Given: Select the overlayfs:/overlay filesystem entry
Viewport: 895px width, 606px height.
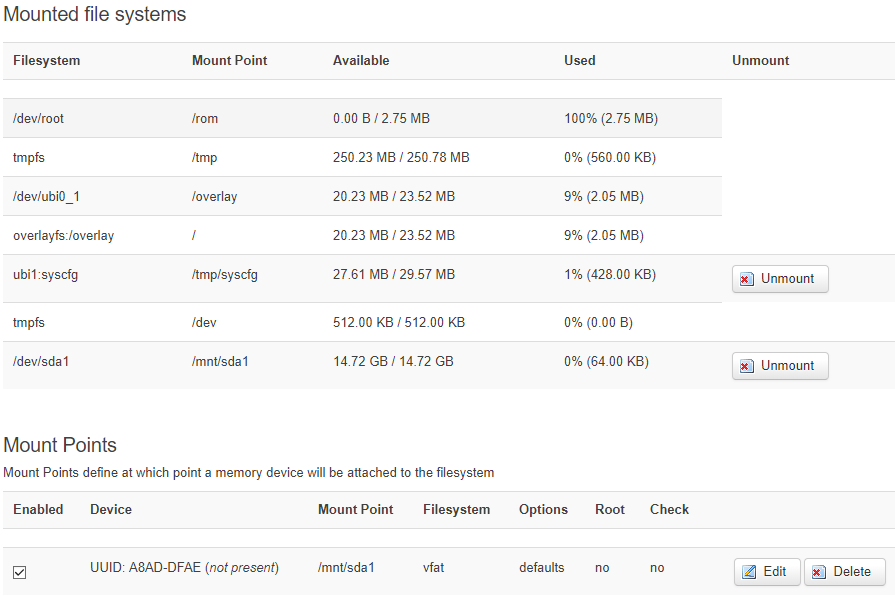Looking at the screenshot, I should [x=63, y=235].
